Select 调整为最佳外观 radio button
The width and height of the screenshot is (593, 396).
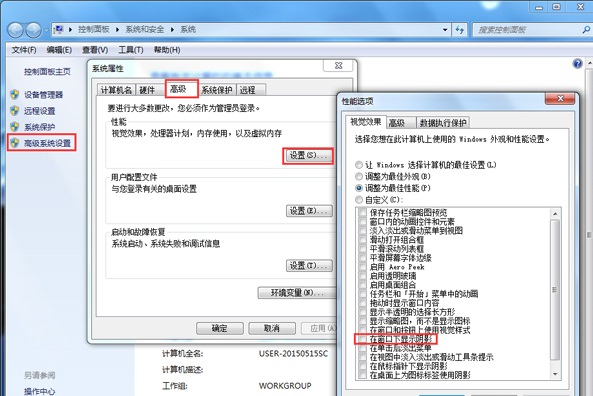[359, 176]
